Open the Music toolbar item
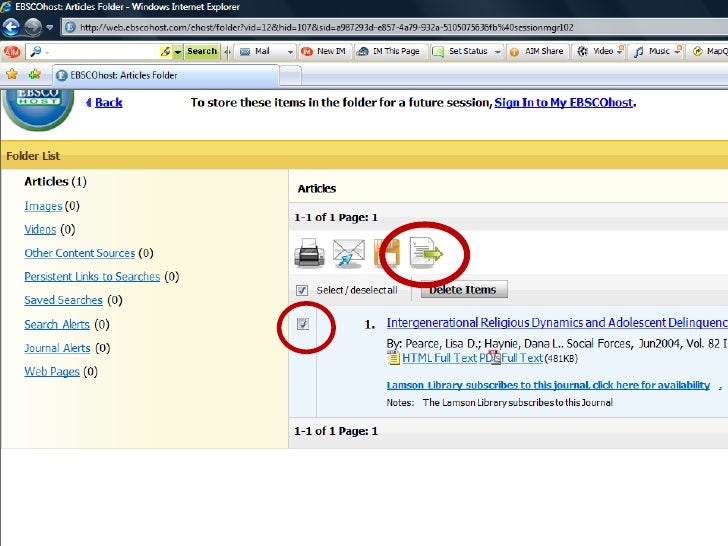This screenshot has width=728, height=546. 656,51
